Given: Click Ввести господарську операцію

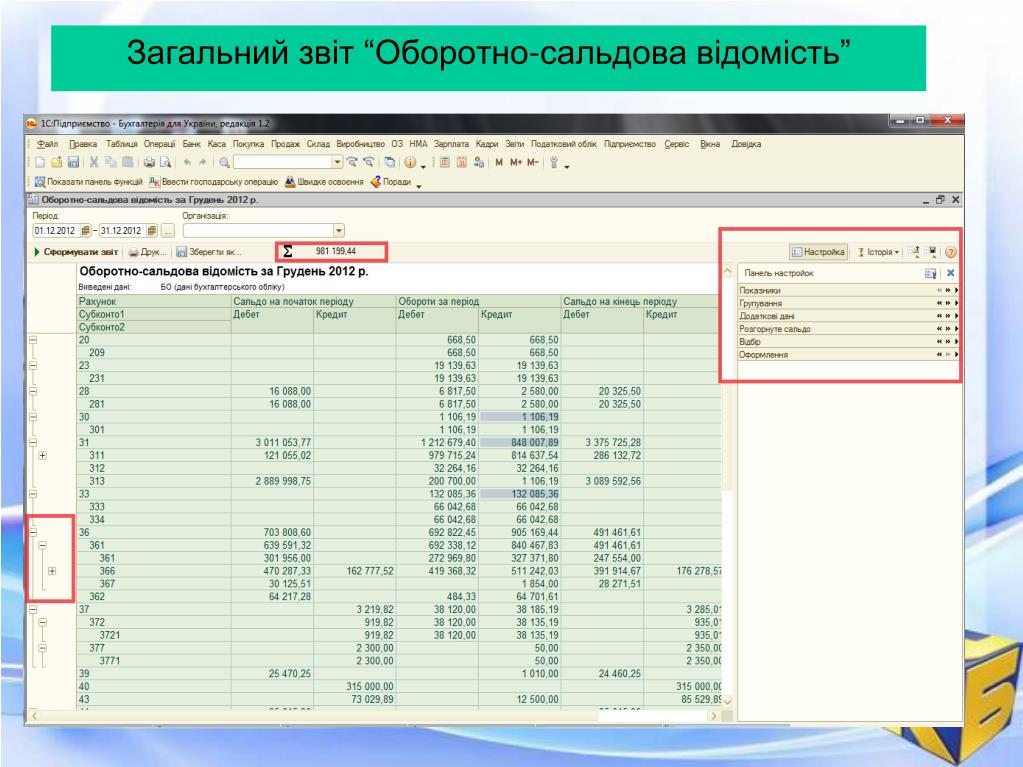Looking at the screenshot, I should pyautogui.click(x=214, y=182).
